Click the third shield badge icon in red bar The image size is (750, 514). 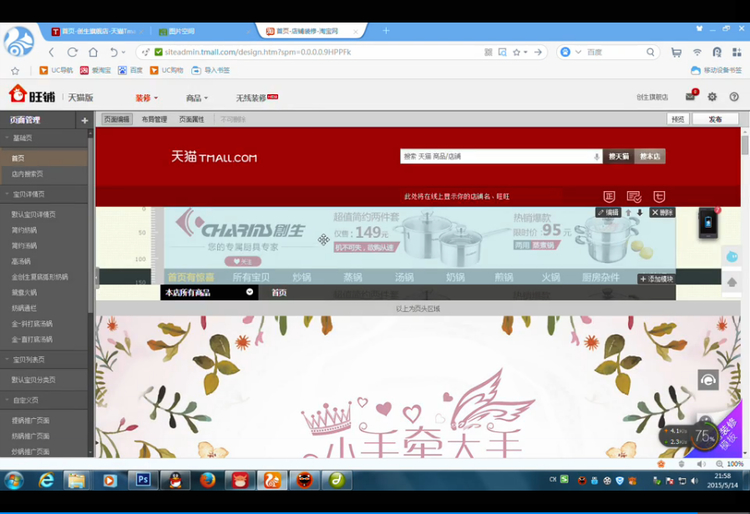[x=659, y=197]
